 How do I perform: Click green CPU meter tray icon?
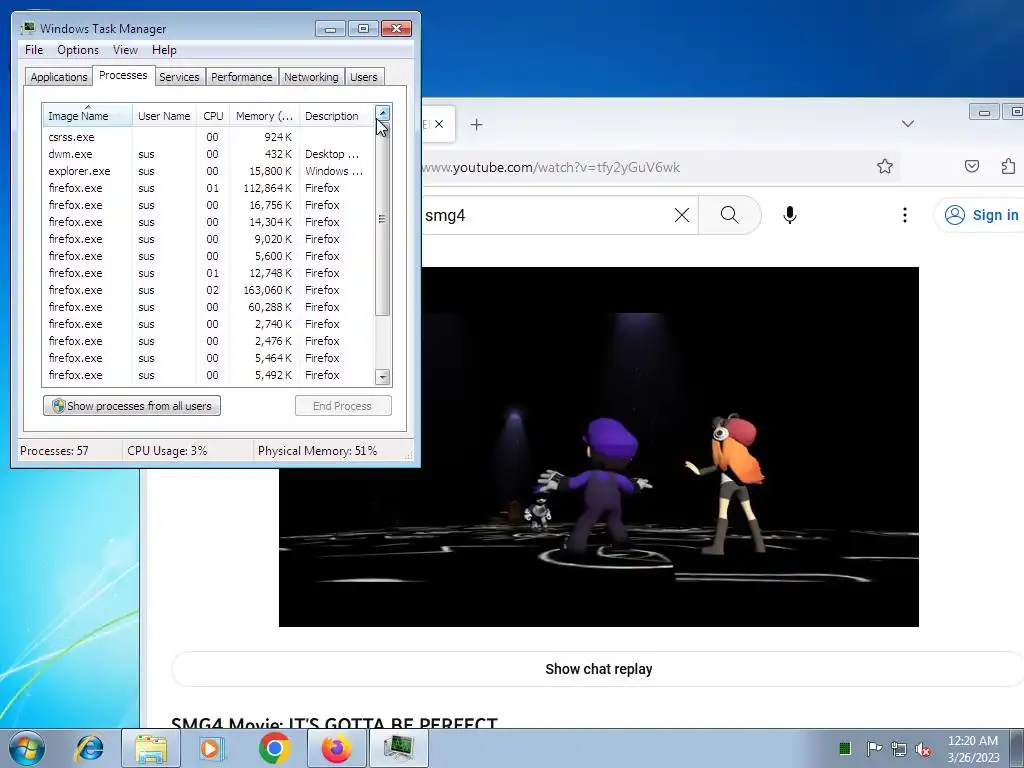click(844, 748)
